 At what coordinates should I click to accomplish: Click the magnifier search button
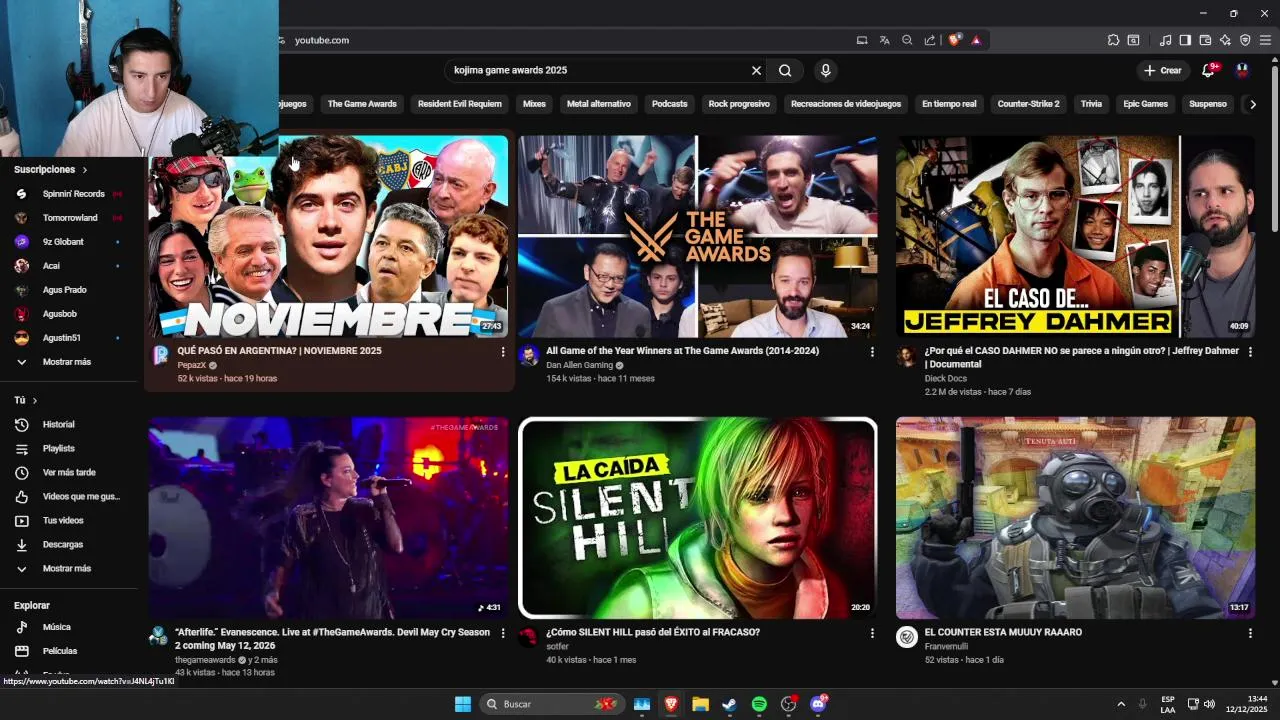(785, 70)
